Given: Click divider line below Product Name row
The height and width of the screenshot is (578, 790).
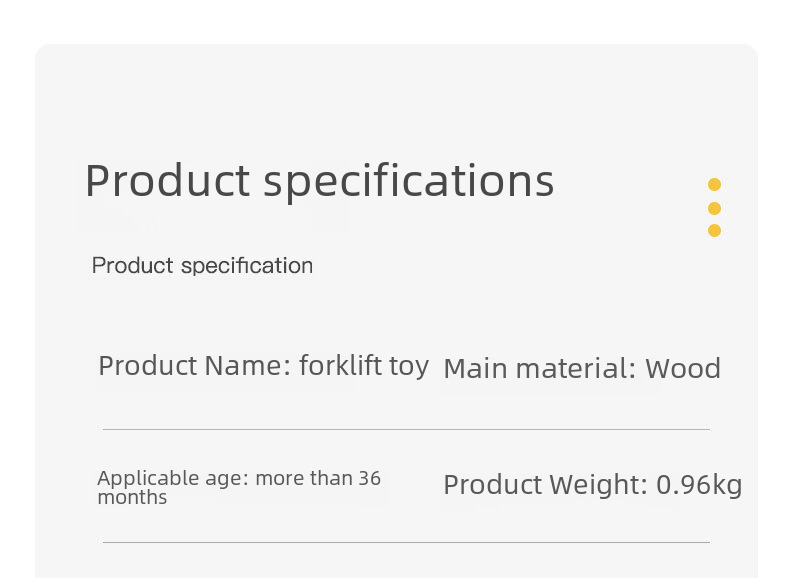Looking at the screenshot, I should (x=406, y=429).
